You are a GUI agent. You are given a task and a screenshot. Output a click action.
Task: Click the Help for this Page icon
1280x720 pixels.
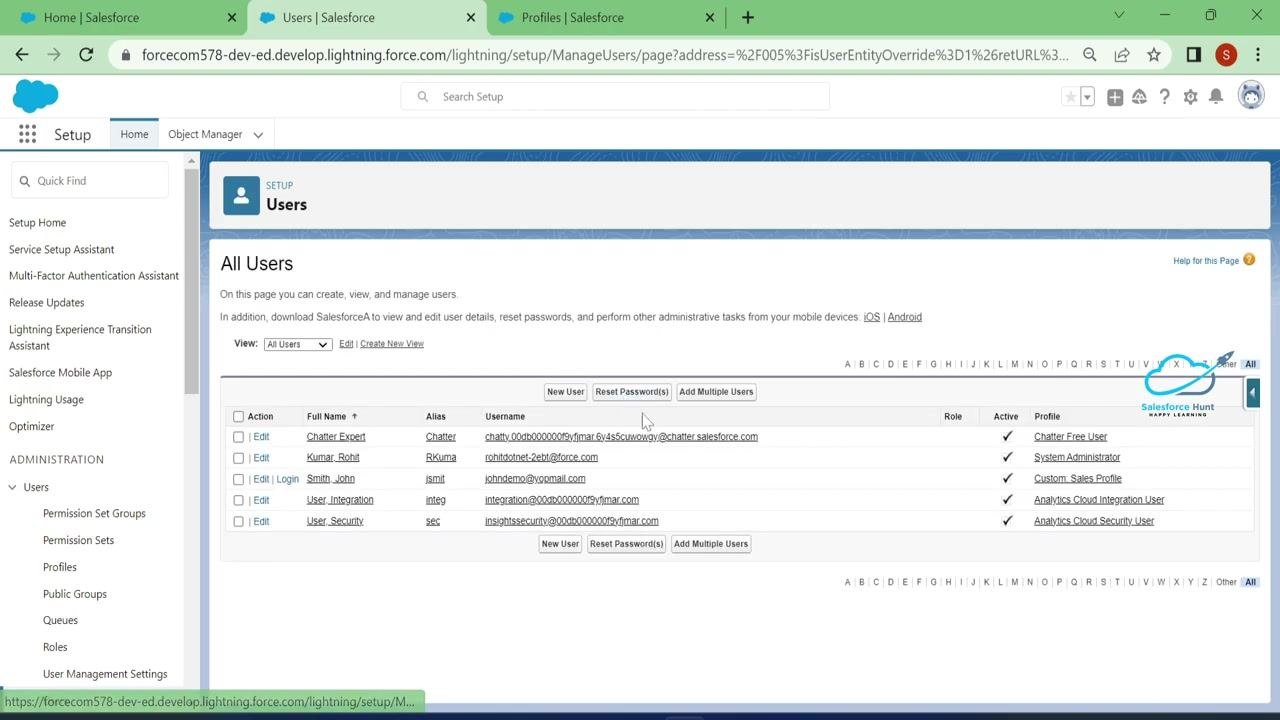point(1249,260)
